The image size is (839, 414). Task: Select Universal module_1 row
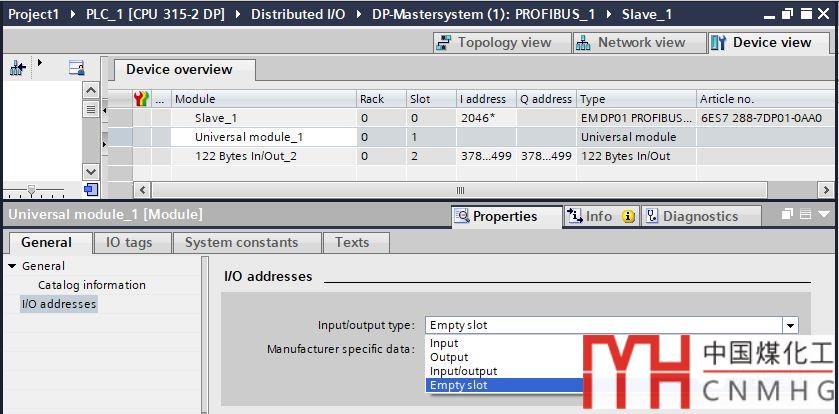point(248,137)
